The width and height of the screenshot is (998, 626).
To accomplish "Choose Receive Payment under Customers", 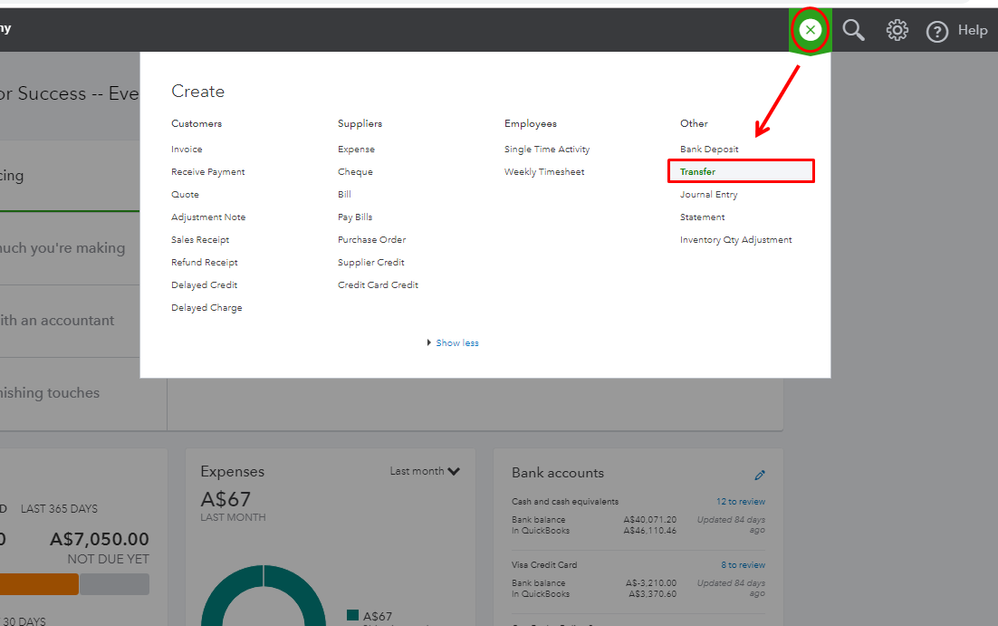I will tap(208, 172).
